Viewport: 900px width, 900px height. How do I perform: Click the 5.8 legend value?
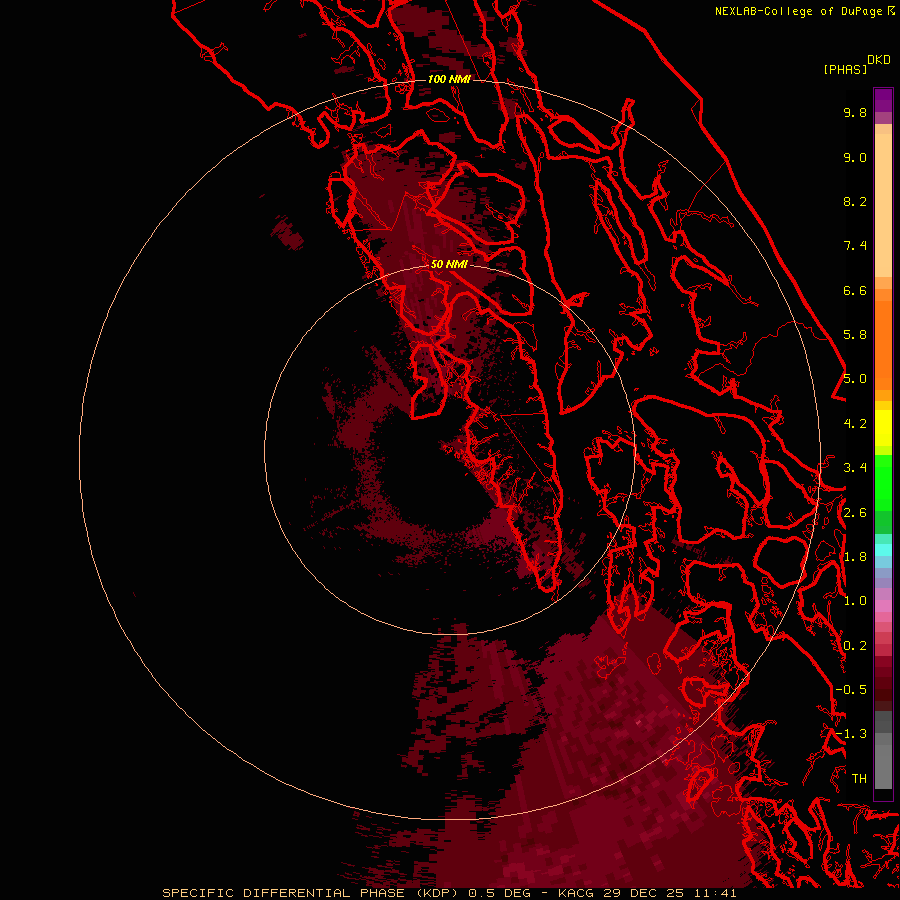point(855,335)
